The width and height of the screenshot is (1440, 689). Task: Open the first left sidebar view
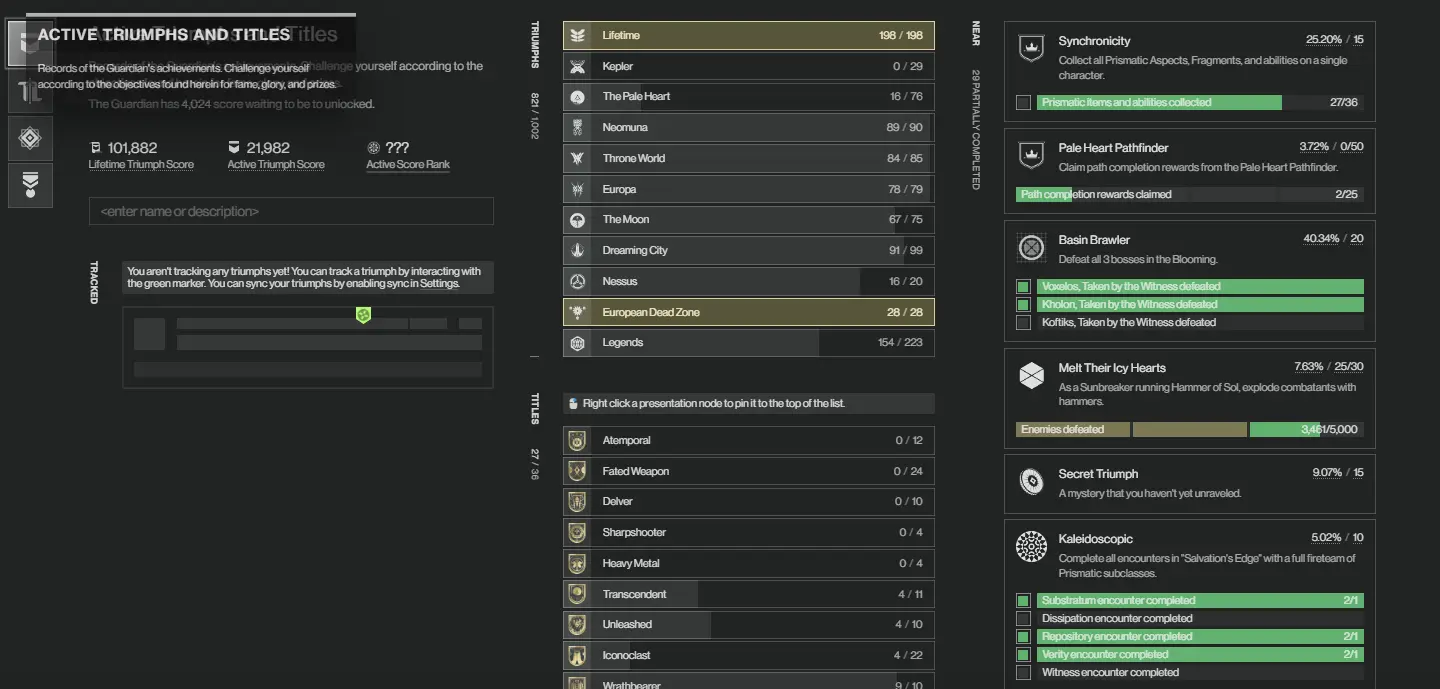click(30, 45)
